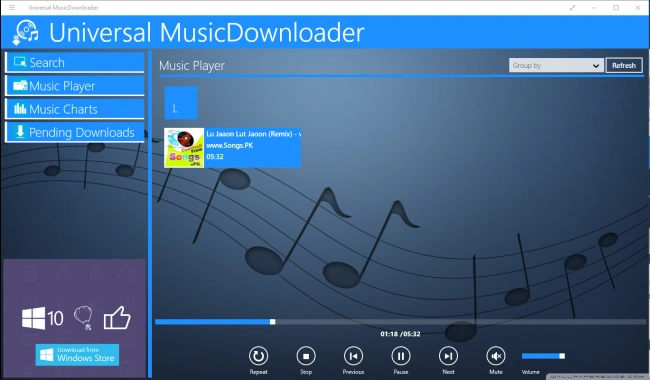
Task: Pause the current song
Action: (x=401, y=356)
